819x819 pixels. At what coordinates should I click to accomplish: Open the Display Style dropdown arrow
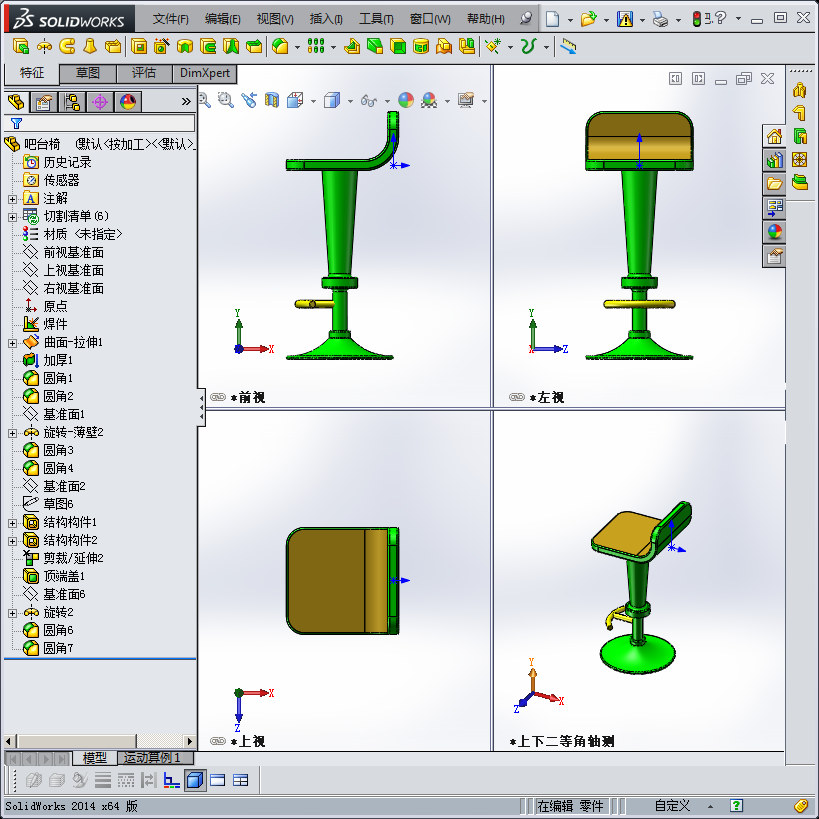tap(350, 101)
